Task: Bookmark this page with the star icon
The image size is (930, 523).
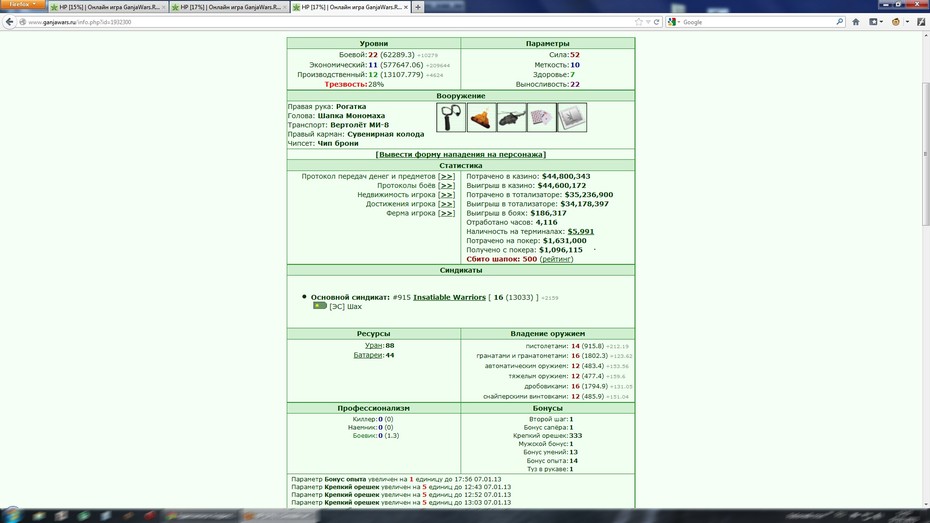Action: pyautogui.click(x=639, y=22)
